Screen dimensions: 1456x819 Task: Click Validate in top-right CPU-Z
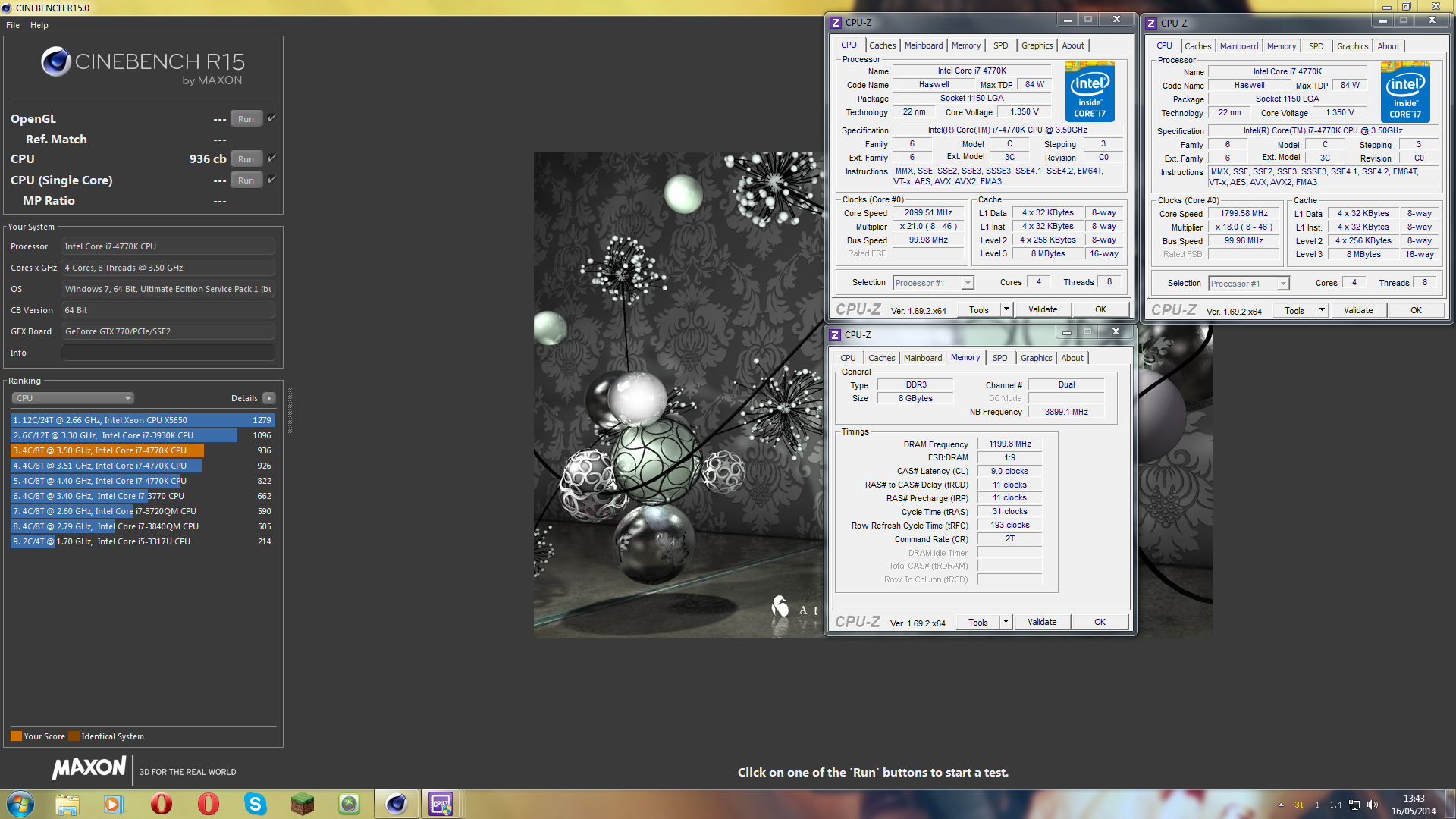tap(1358, 310)
